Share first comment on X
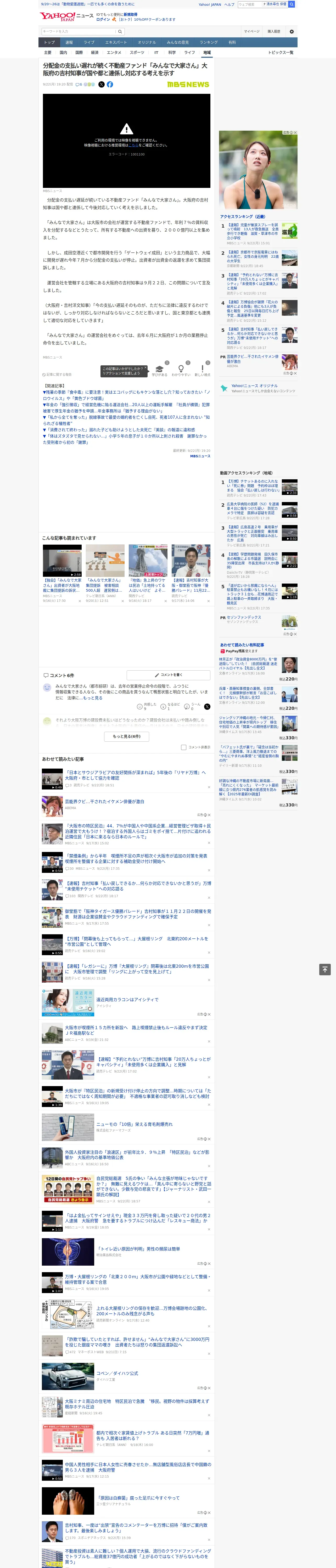336x1568 pixels. 207,707
